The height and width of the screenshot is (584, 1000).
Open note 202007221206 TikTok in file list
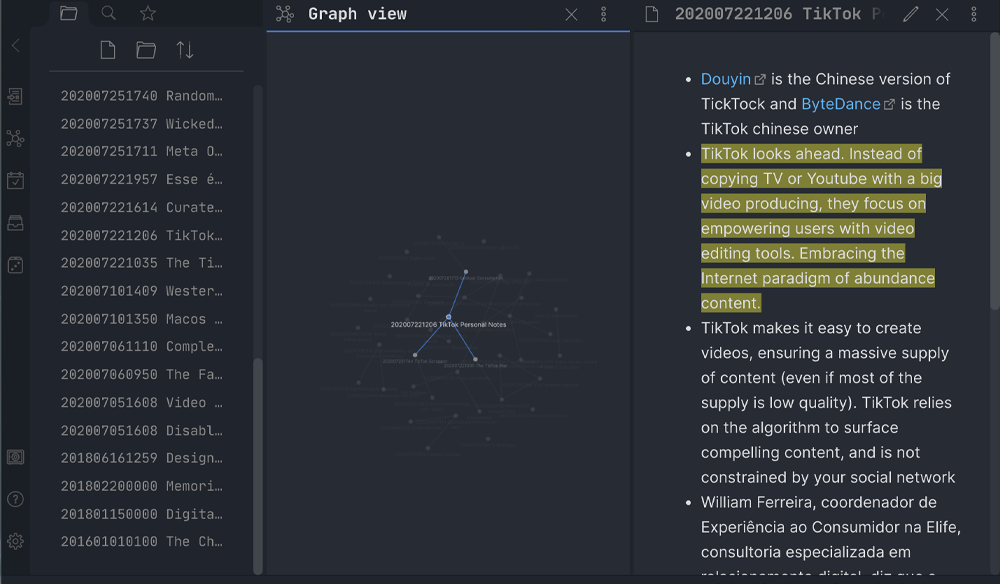point(142,235)
